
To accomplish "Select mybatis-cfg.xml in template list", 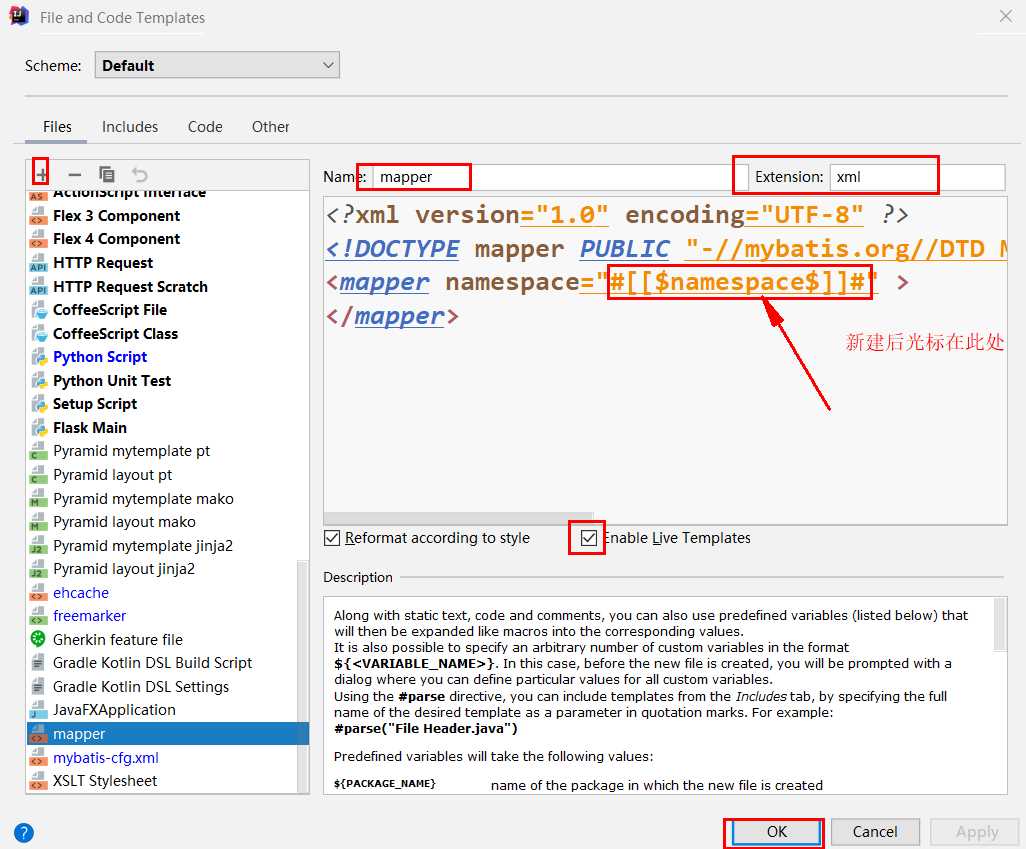I will click(105, 757).
